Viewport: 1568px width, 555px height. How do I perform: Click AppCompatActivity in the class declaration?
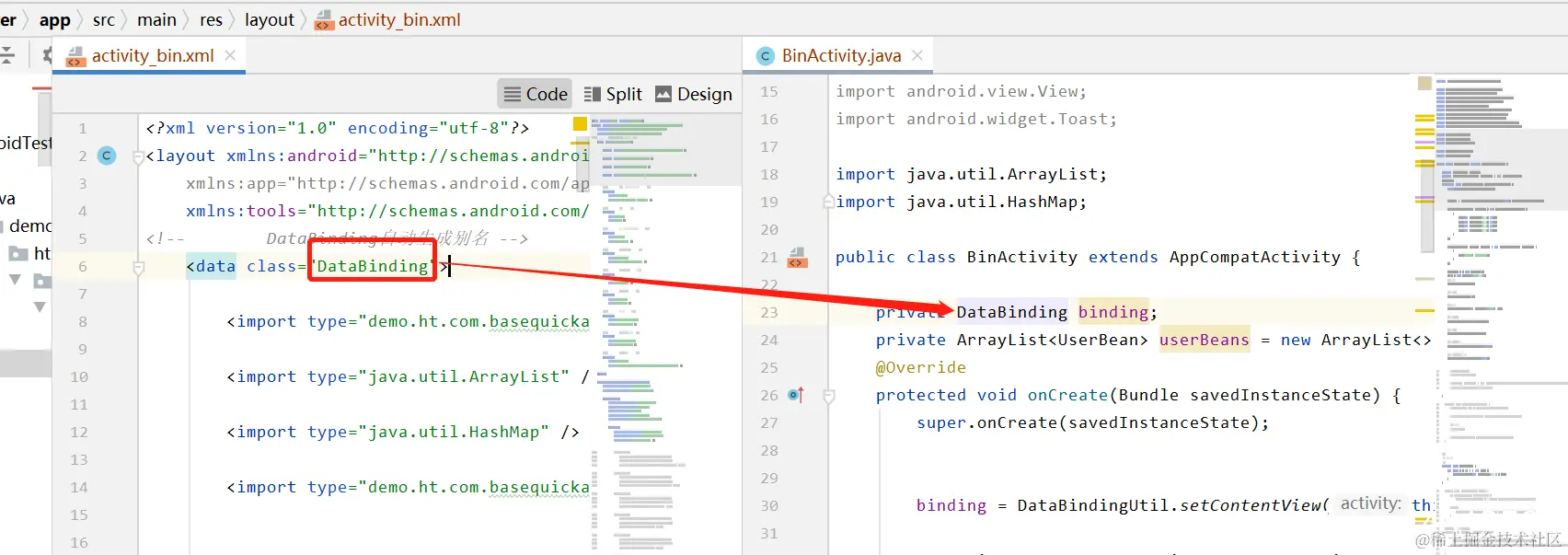1255,257
